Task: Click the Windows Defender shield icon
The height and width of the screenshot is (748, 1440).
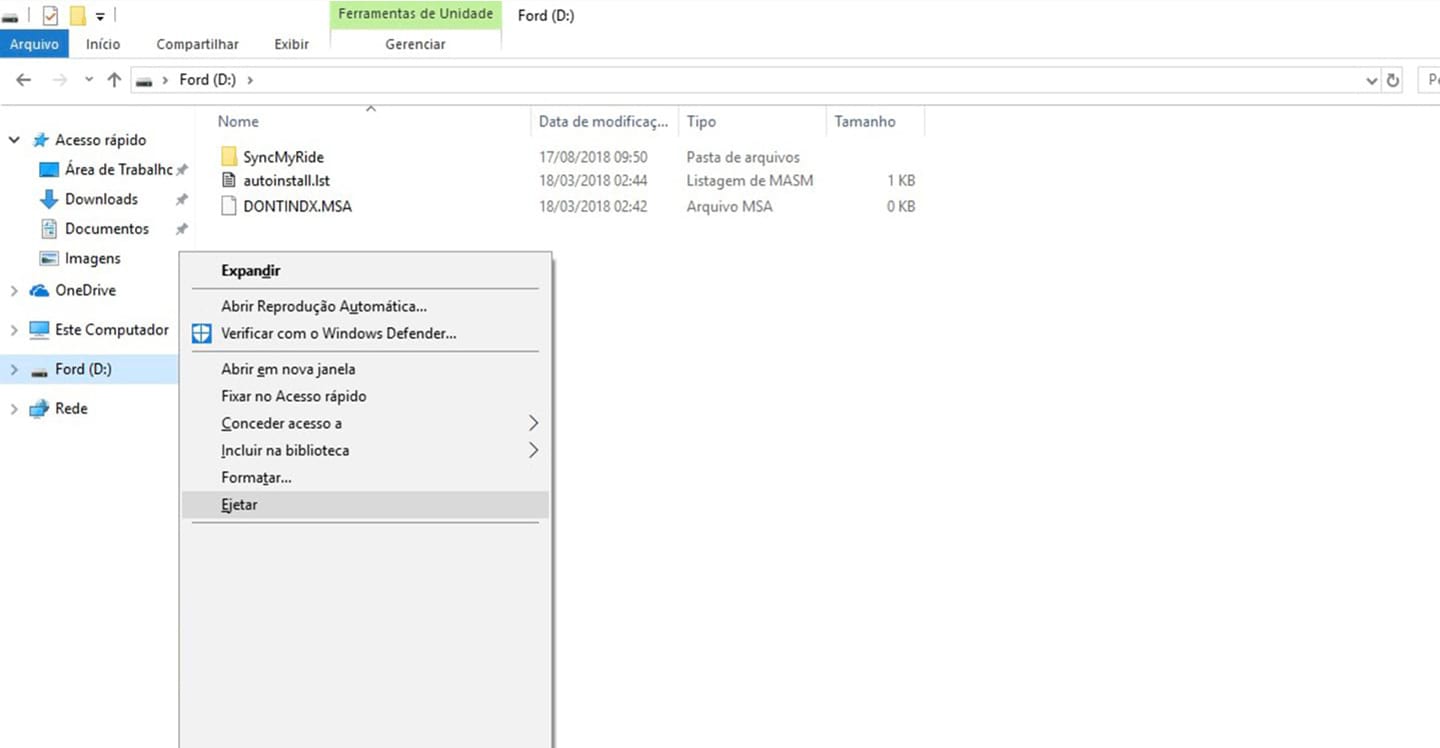Action: (202, 334)
